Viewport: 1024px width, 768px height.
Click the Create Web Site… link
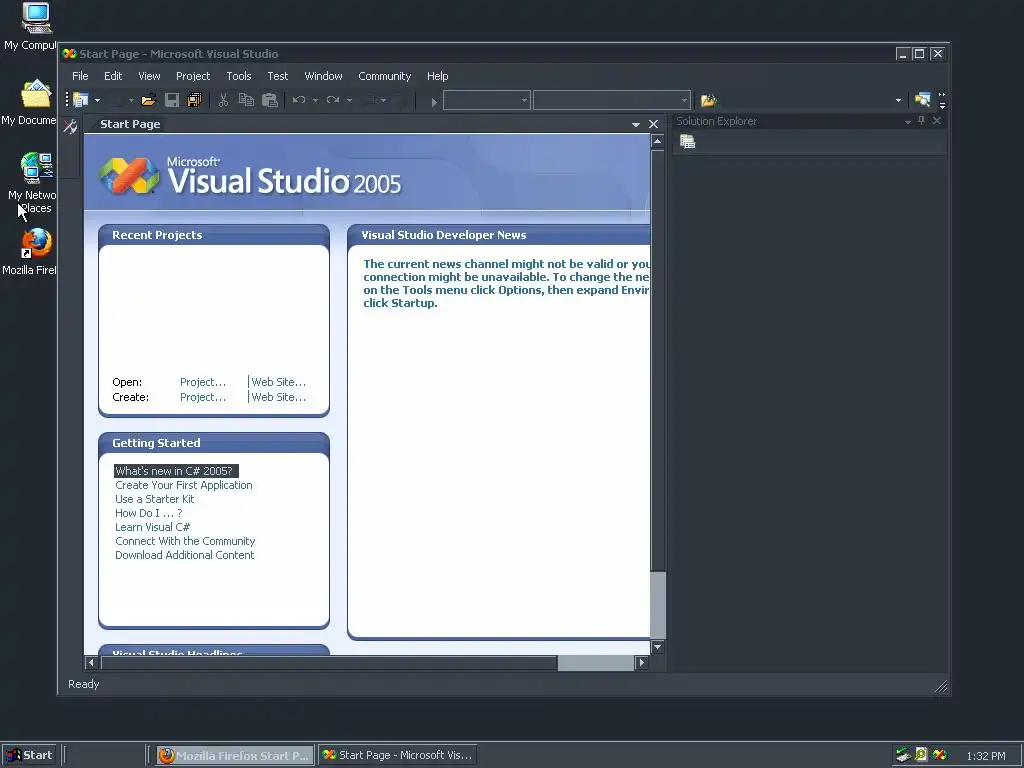[x=279, y=397]
